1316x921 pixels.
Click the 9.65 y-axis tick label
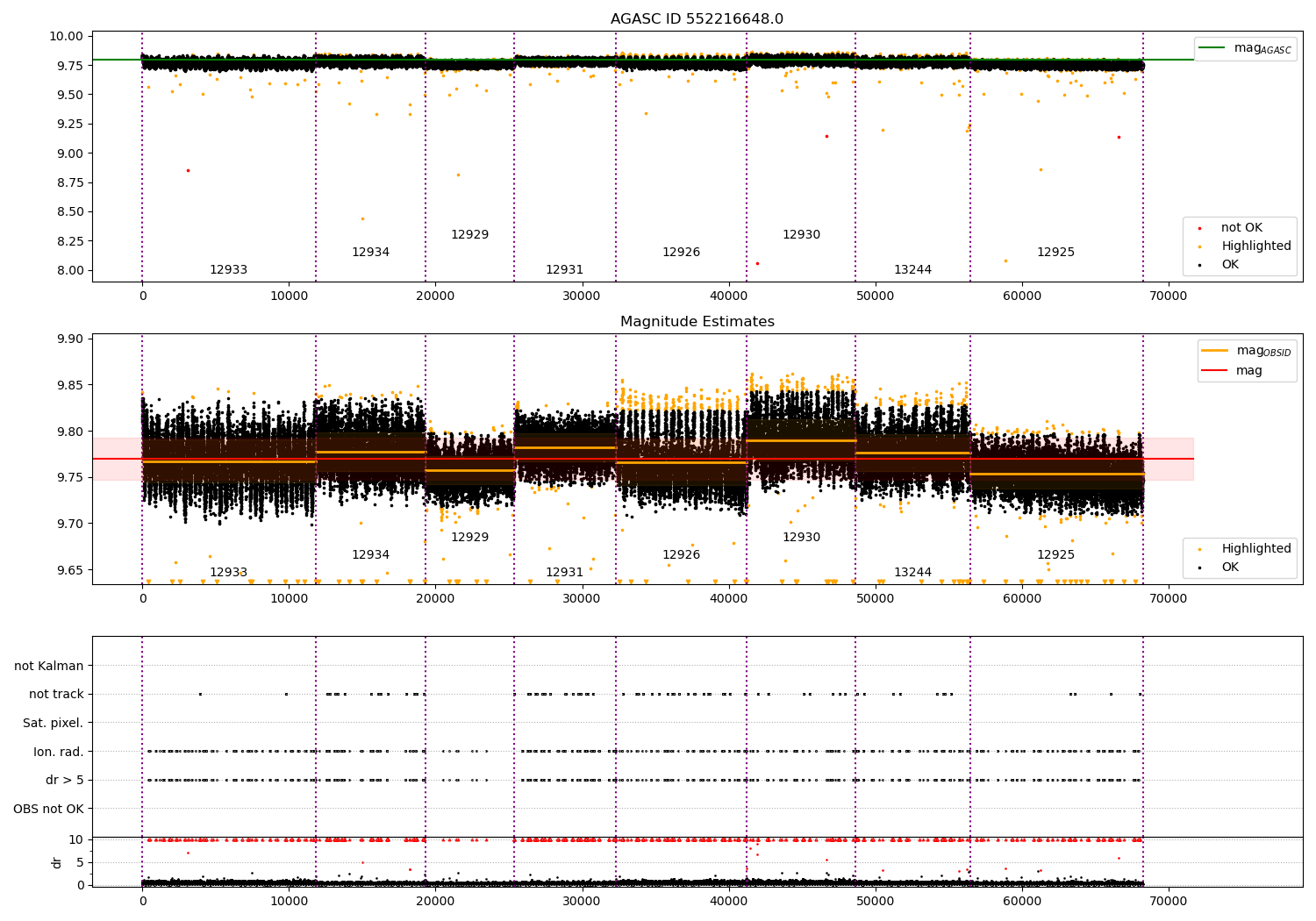(x=69, y=570)
